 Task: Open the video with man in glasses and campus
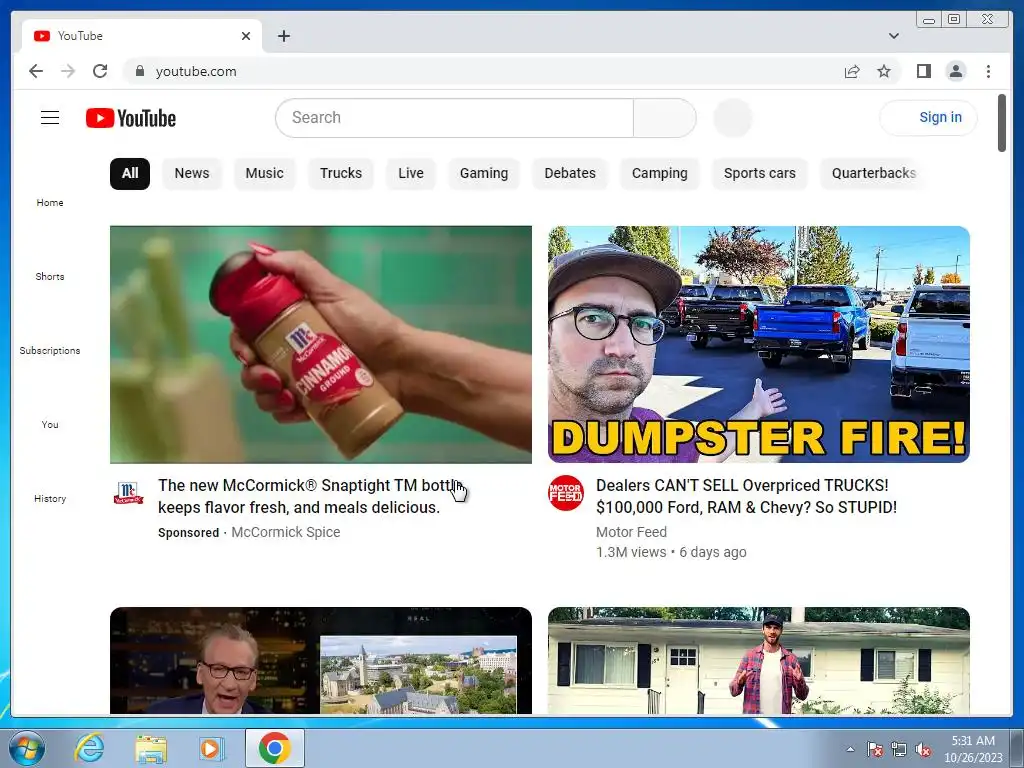click(x=321, y=660)
